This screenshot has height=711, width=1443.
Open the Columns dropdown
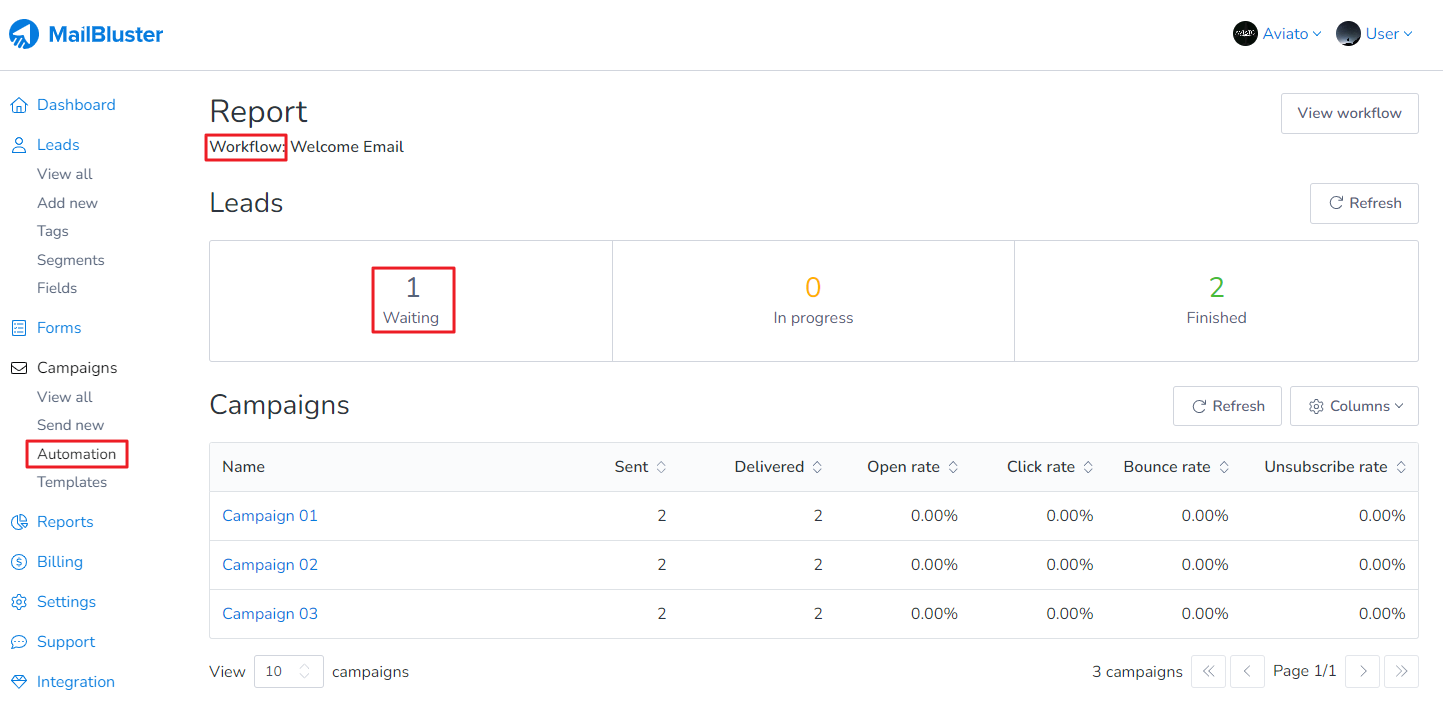tap(1354, 405)
